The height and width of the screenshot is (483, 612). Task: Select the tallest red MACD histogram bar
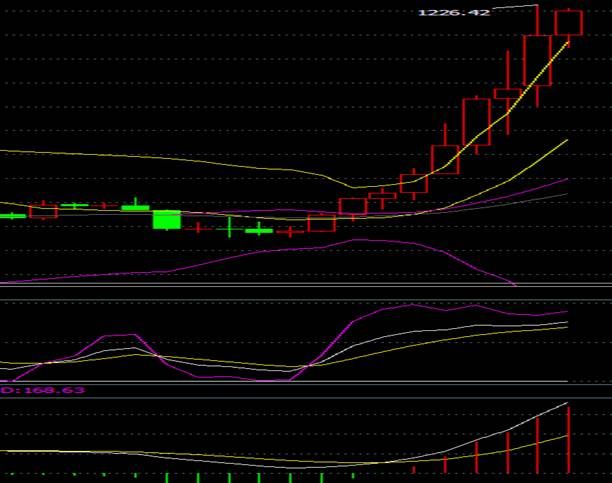point(568,439)
